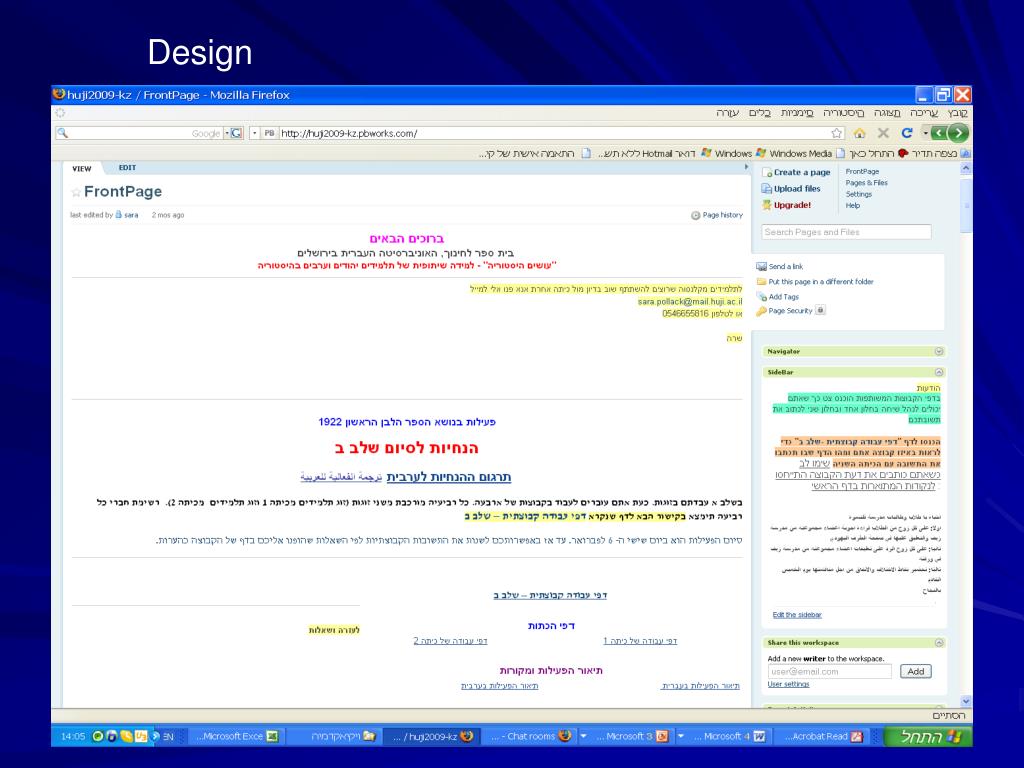Click the Edit the sidebar link
This screenshot has width=1024, height=768.
tap(797, 615)
